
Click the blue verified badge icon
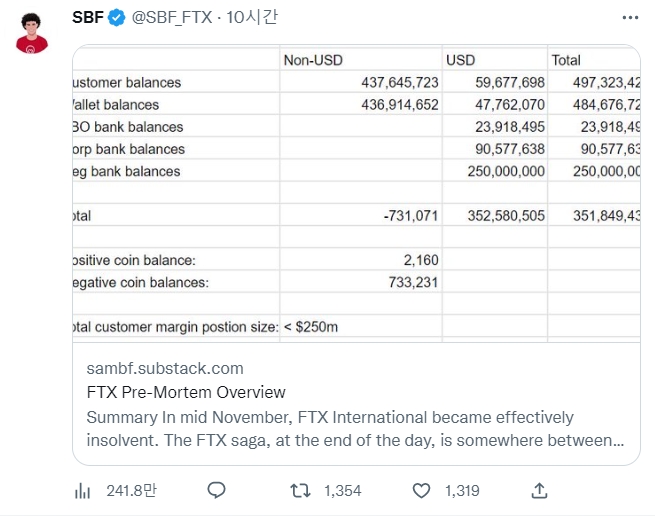pyautogui.click(x=117, y=18)
